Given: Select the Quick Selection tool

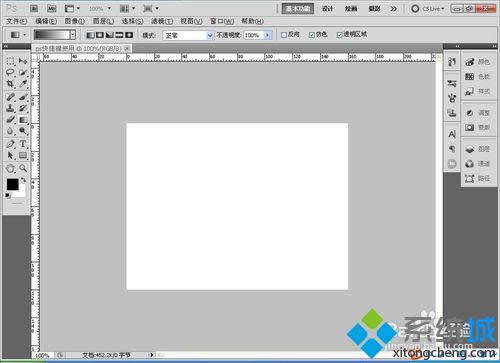Looking at the screenshot, I should [23, 73].
